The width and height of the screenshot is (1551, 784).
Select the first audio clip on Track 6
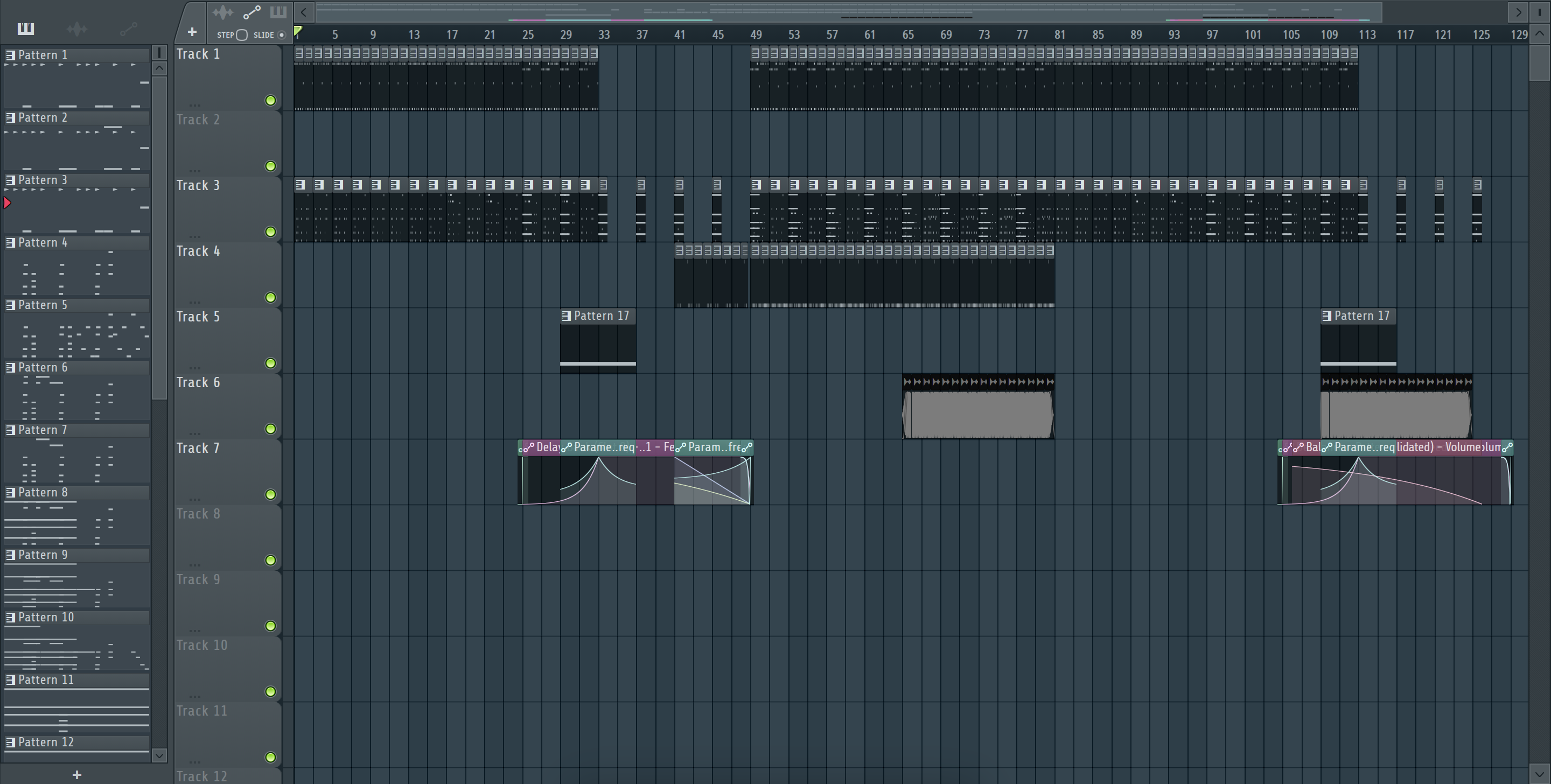[978, 407]
